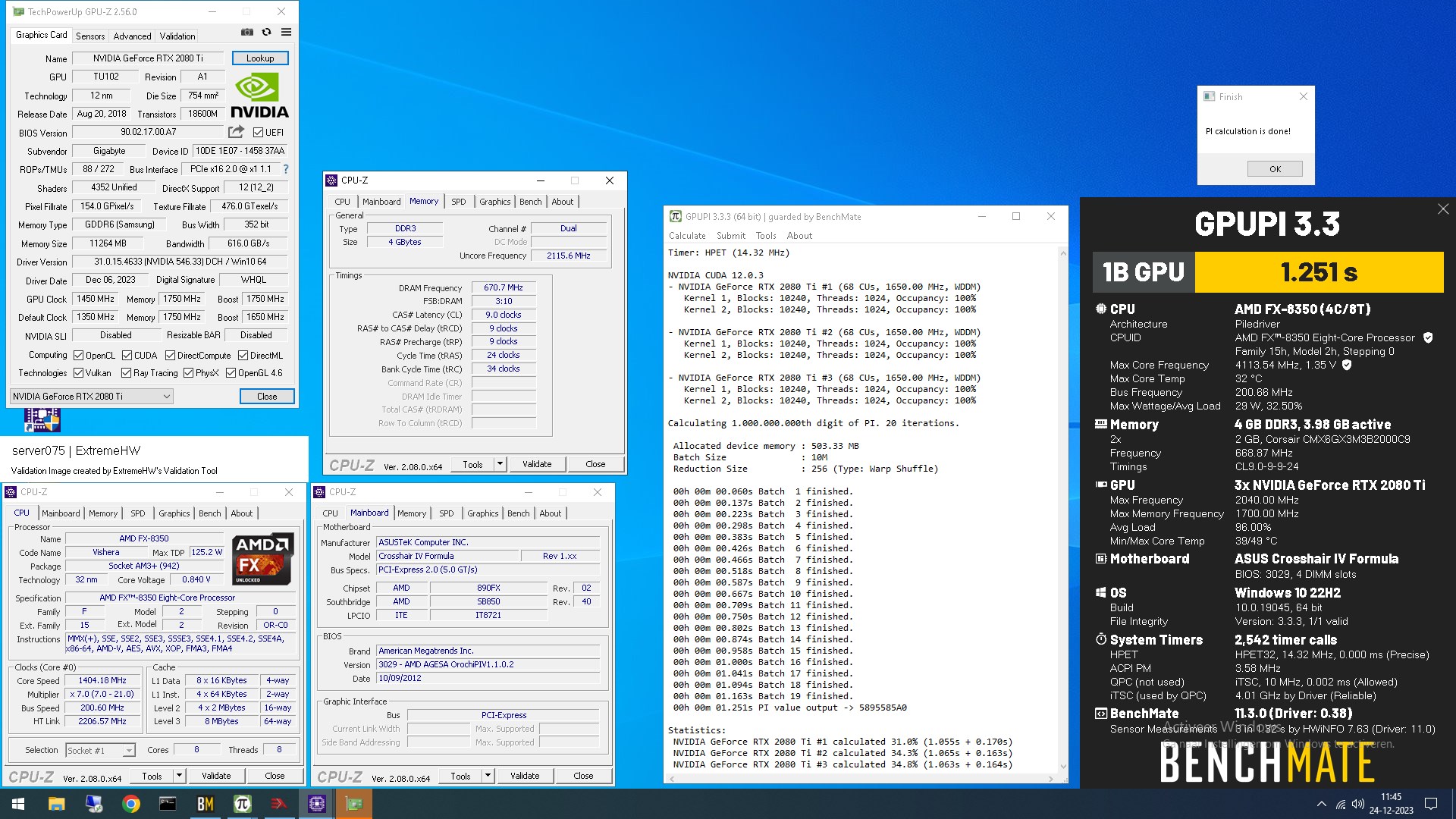
Task: Open BenchMate from the taskbar
Action: tap(205, 804)
